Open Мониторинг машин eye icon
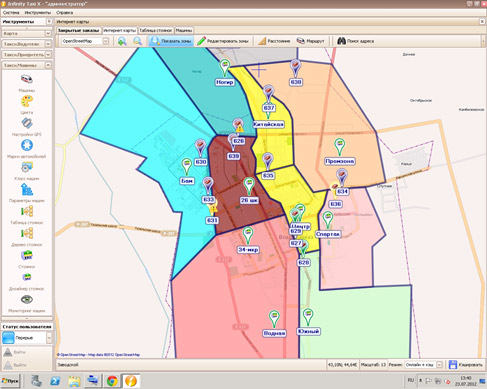The width and height of the screenshot is (487, 389). [x=27, y=299]
